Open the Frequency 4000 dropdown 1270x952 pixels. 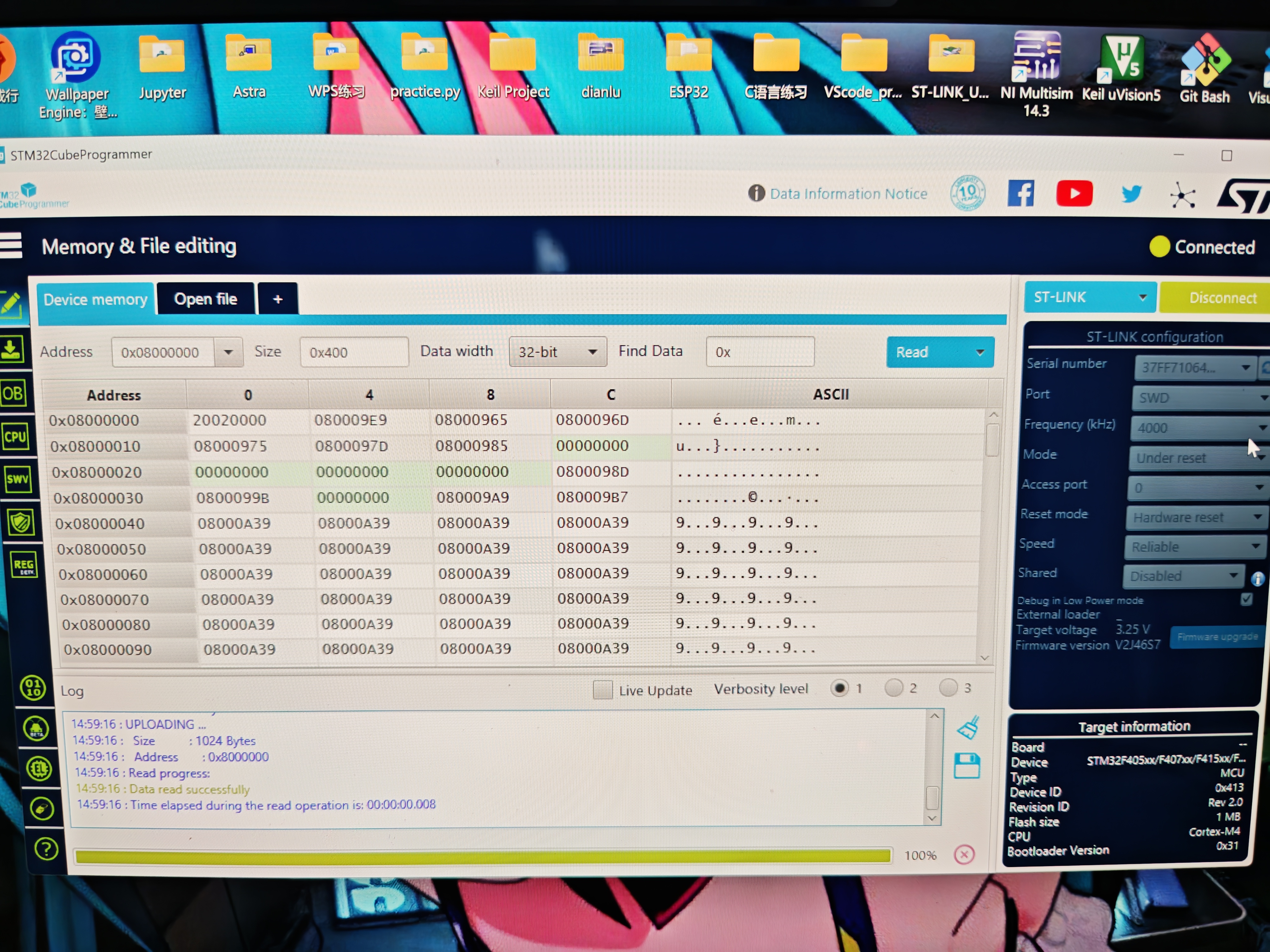tap(1200, 428)
